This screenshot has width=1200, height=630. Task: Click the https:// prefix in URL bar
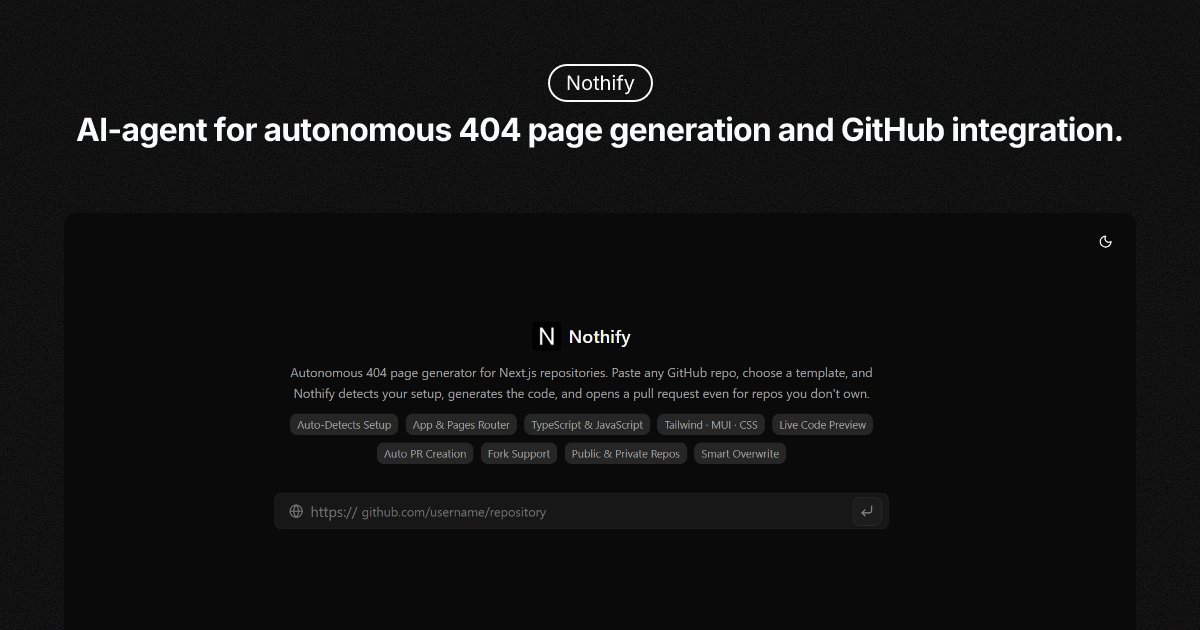pos(333,512)
